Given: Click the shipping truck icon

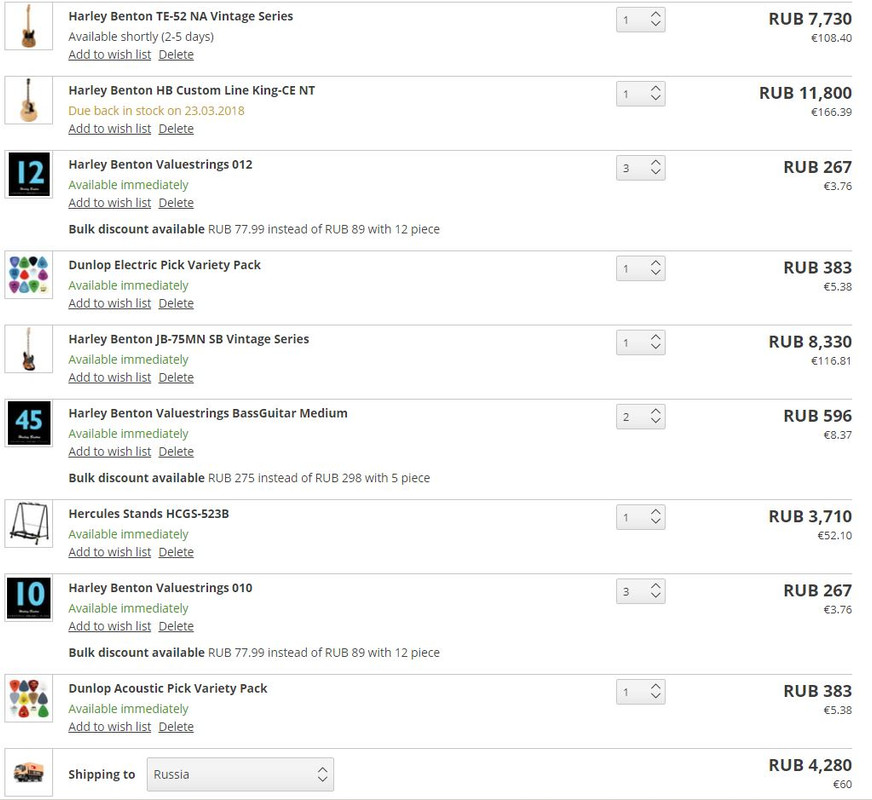Looking at the screenshot, I should [x=28, y=772].
